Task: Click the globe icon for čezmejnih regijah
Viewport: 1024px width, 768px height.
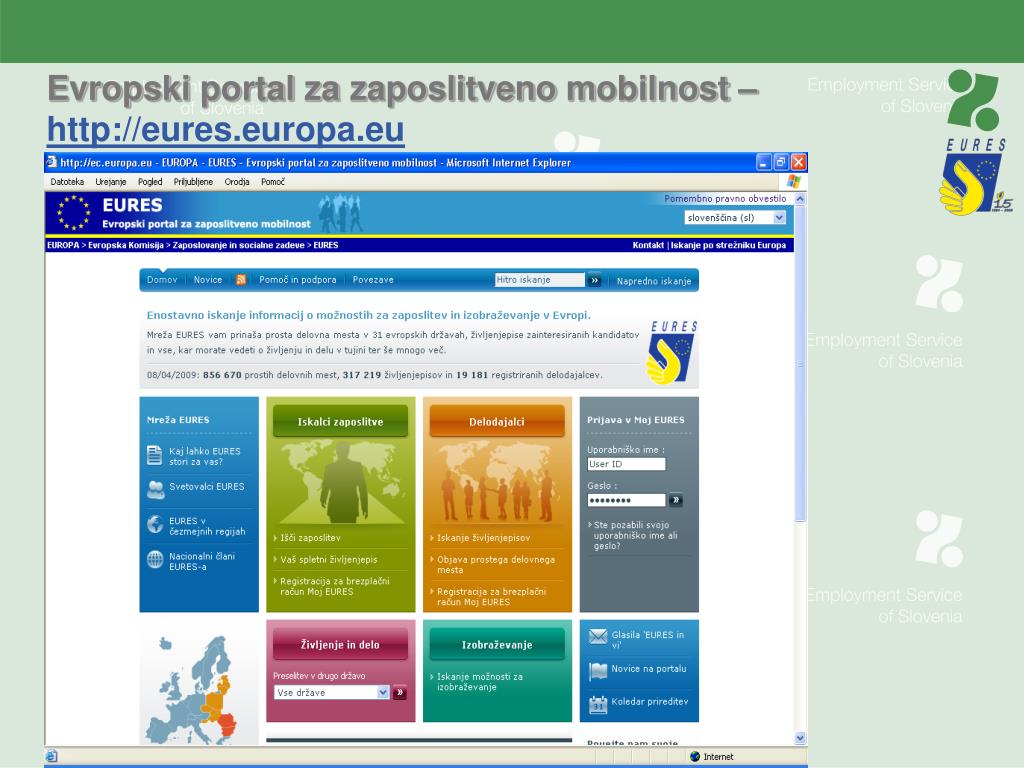Action: [155, 524]
